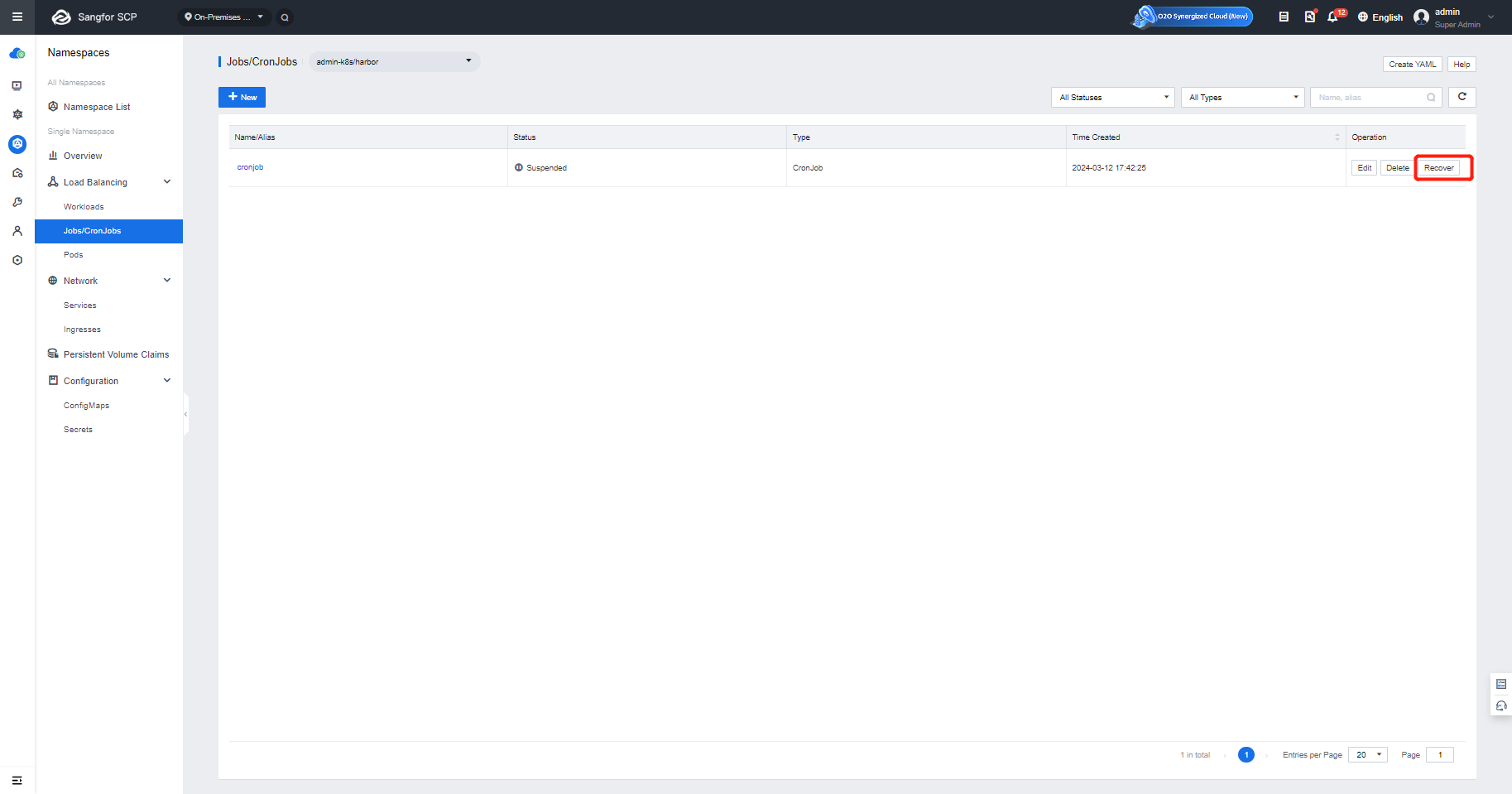Select page 1 in pagination
Image resolution: width=1512 pixels, height=794 pixels.
pyautogui.click(x=1246, y=755)
